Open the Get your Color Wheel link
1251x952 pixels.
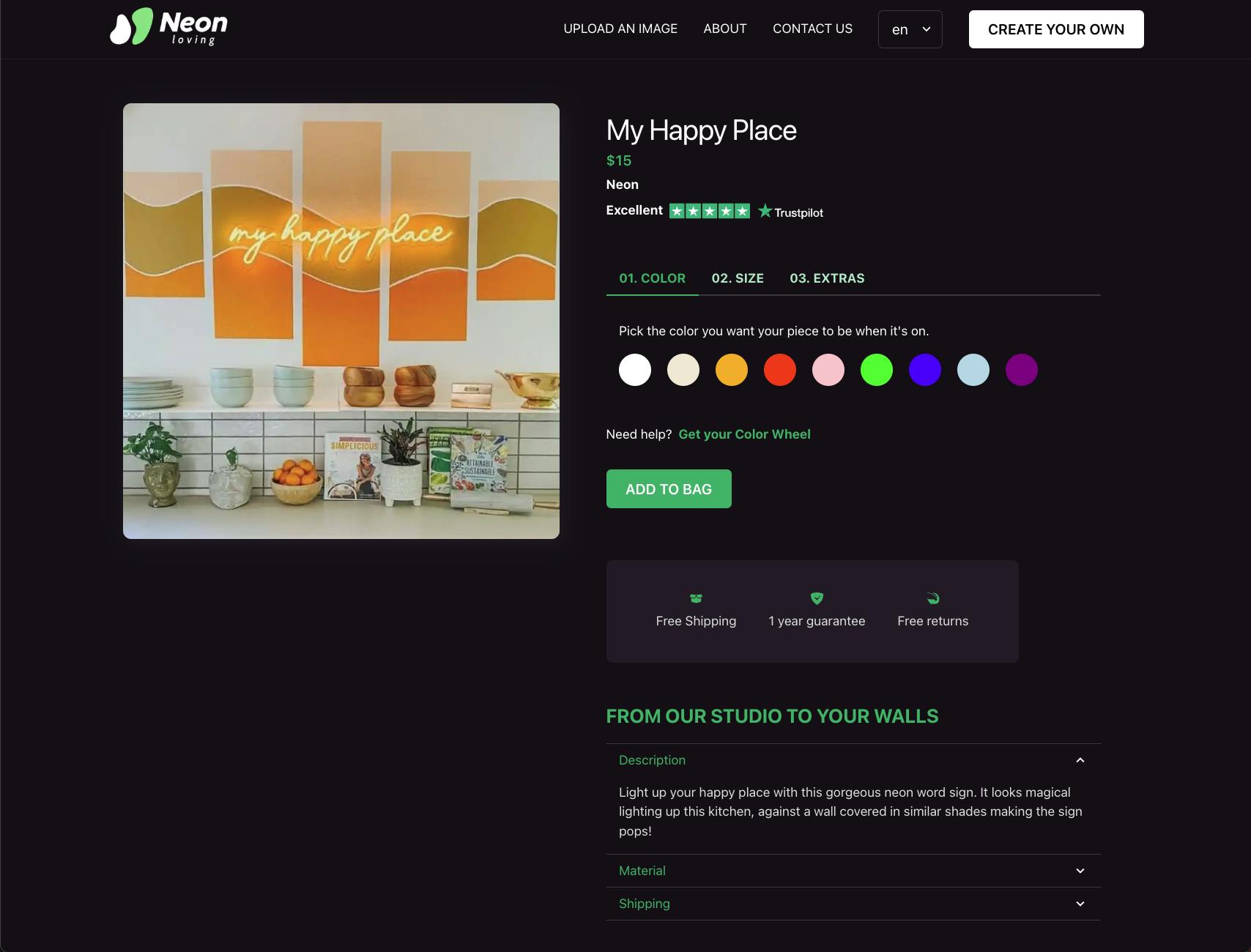[744, 434]
